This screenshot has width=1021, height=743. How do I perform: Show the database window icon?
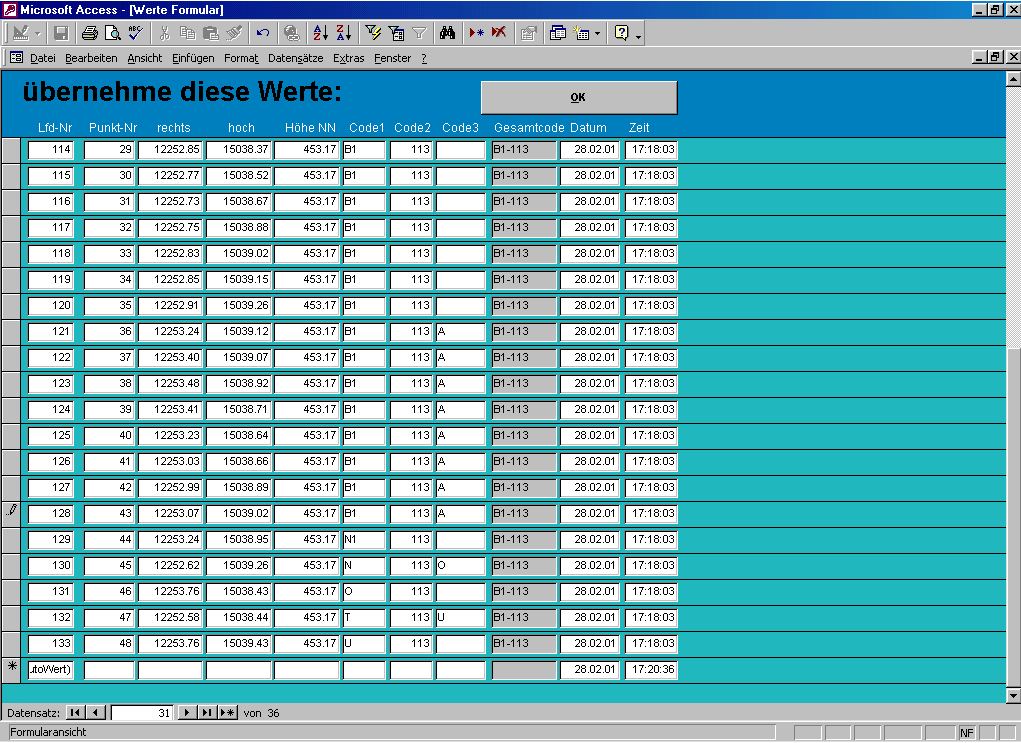pos(557,33)
